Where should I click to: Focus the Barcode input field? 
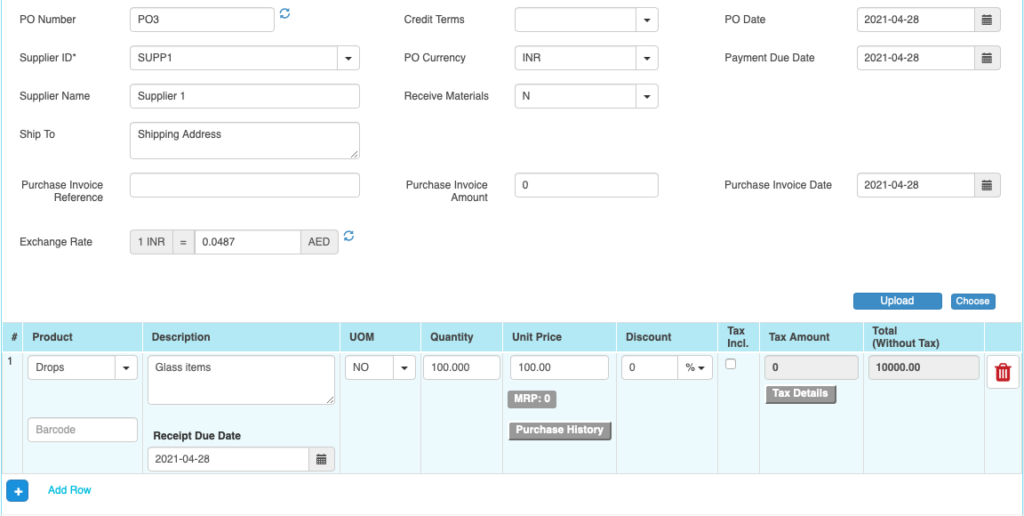[x=83, y=430]
